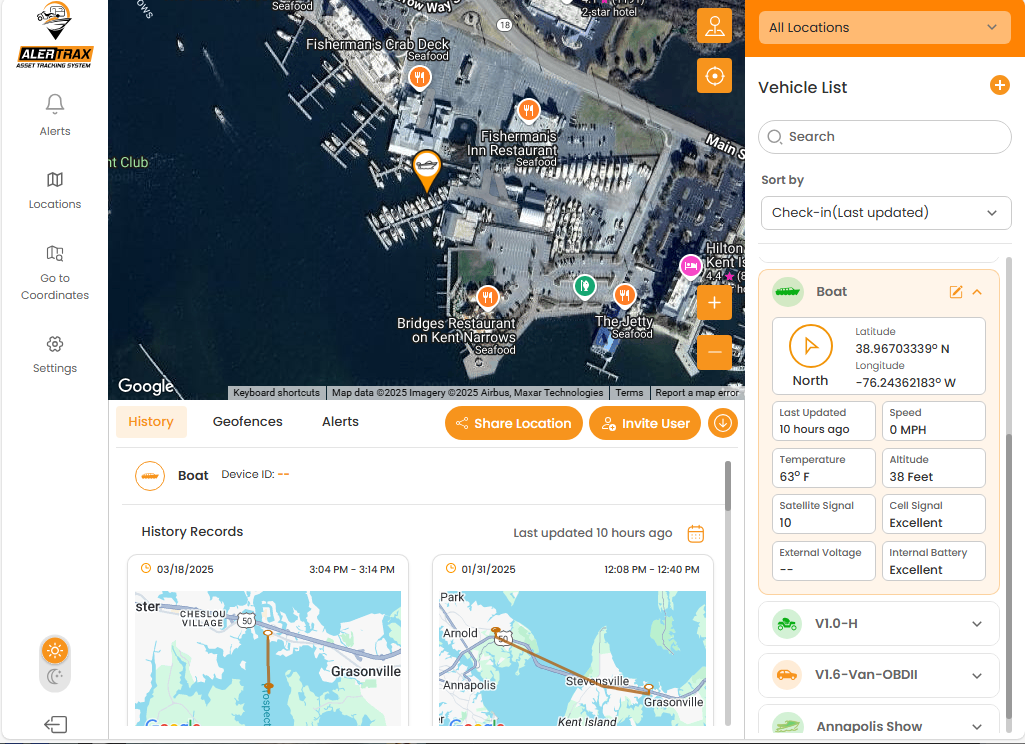The width and height of the screenshot is (1025, 744).
Task: Edit the Boat vehicle details
Action: [955, 292]
